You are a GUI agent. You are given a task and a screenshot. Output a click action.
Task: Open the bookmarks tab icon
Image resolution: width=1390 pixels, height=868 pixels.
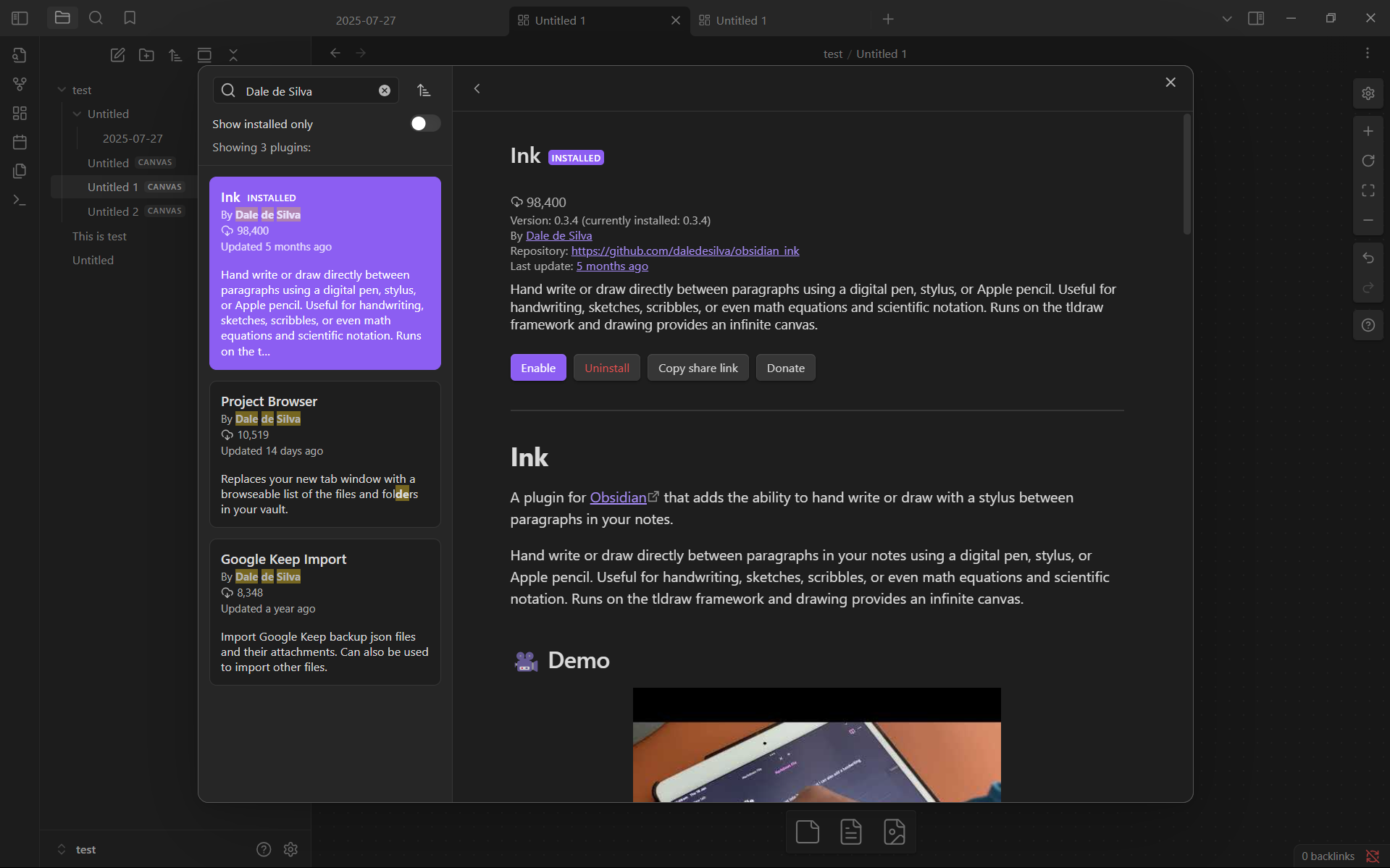[130, 18]
